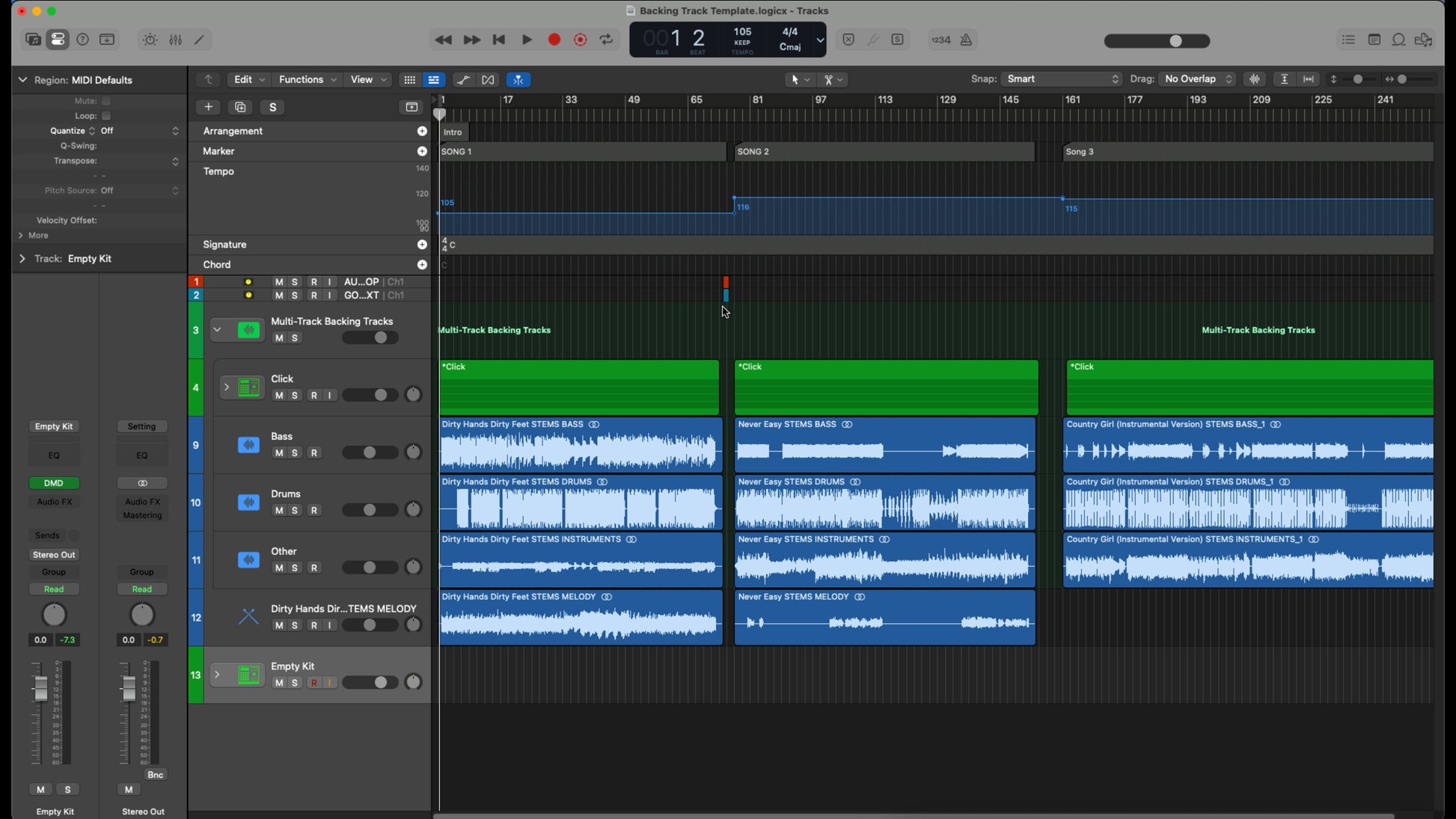Open the Mixer from control bar

[175, 40]
